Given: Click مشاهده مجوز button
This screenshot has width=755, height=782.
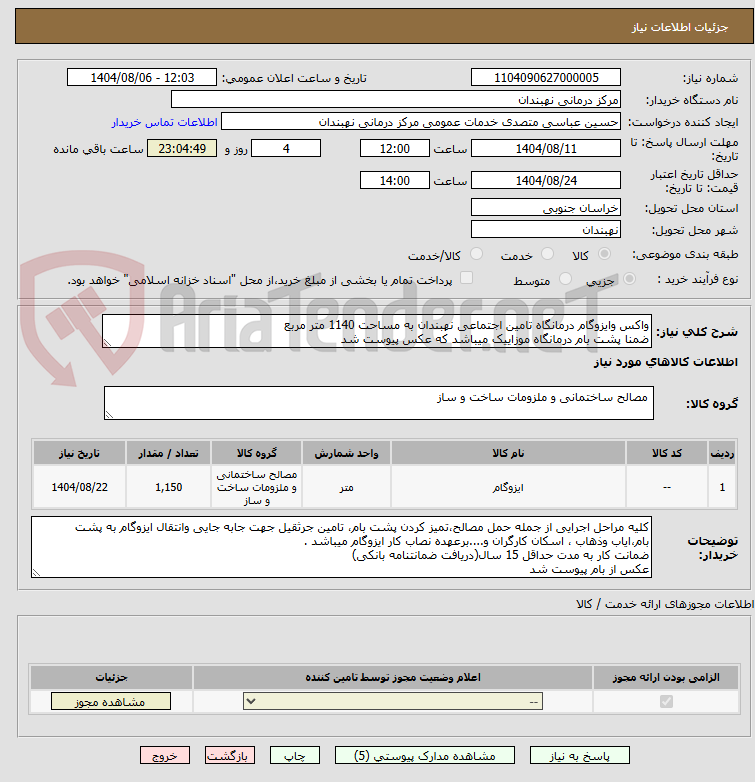Looking at the screenshot, I should pos(111,701).
